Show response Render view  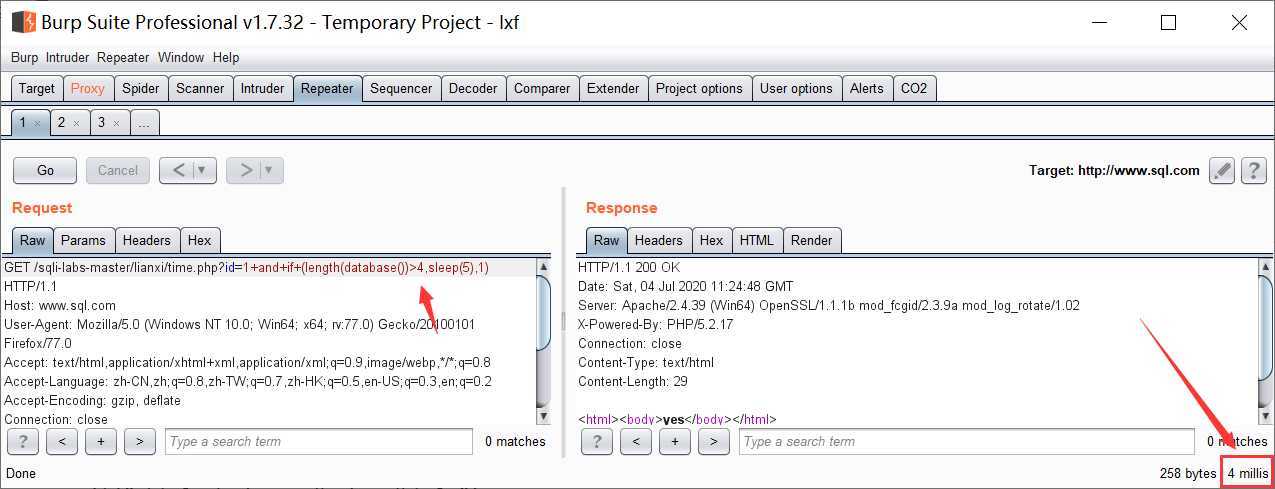(812, 240)
